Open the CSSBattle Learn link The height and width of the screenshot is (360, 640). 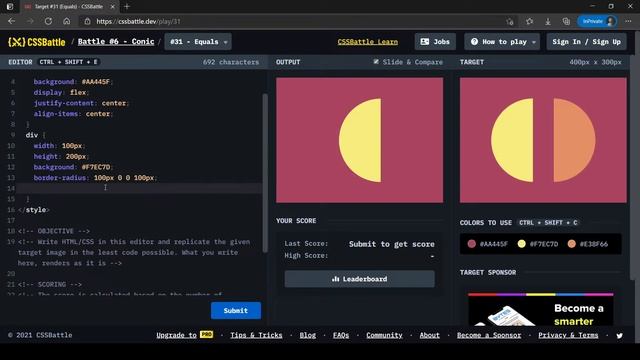click(368, 42)
